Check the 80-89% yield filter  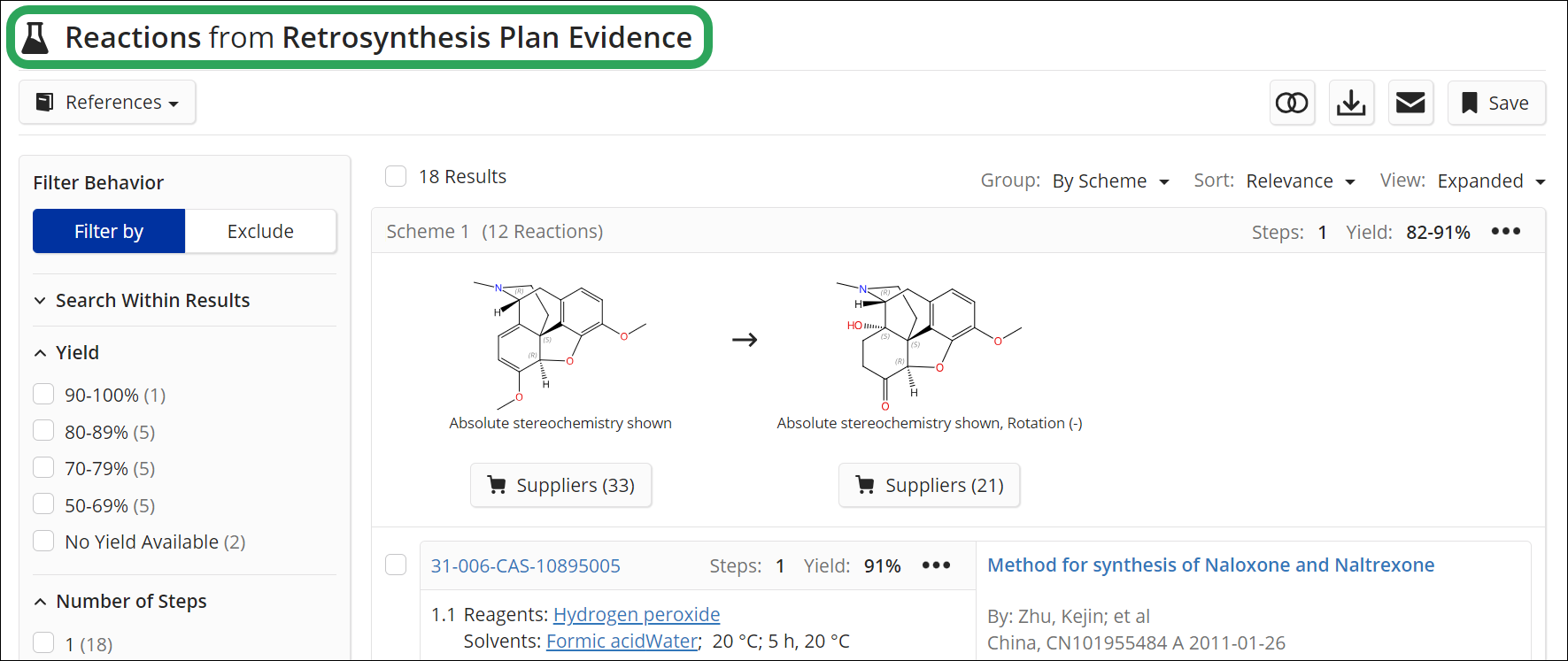(43, 431)
